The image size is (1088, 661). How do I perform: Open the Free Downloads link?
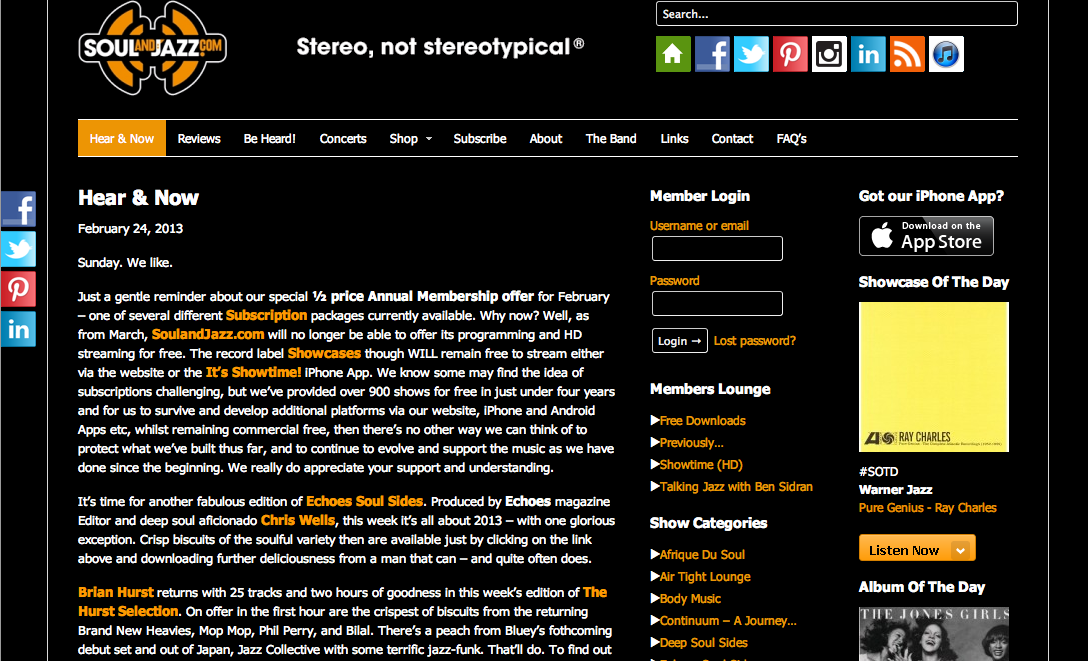[702, 420]
